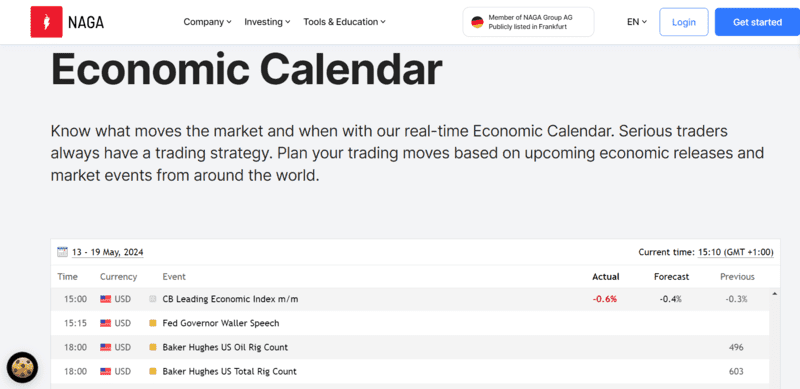Click the previous value 603
The height and width of the screenshot is (389, 800).
point(736,372)
